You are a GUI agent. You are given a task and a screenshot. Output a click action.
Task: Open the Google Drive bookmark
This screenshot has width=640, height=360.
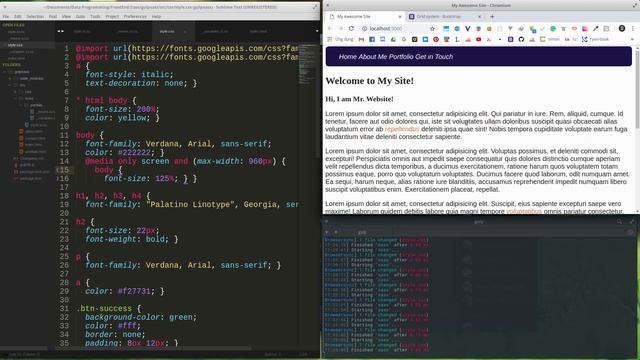(x=393, y=39)
